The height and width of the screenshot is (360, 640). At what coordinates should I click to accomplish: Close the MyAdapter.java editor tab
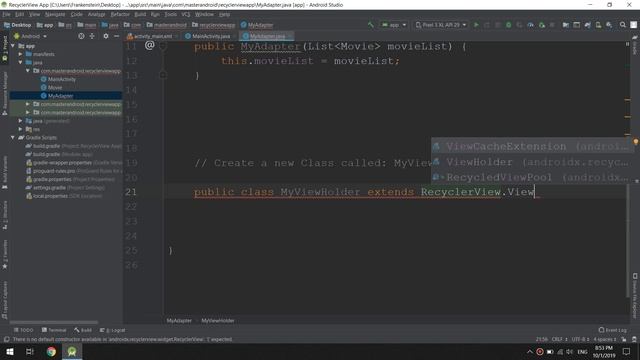pos(290,36)
